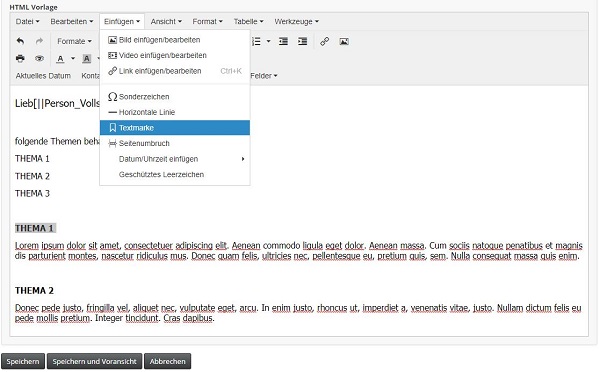Click the Aktuelles Datum button
600x372 pixels.
tap(43, 76)
